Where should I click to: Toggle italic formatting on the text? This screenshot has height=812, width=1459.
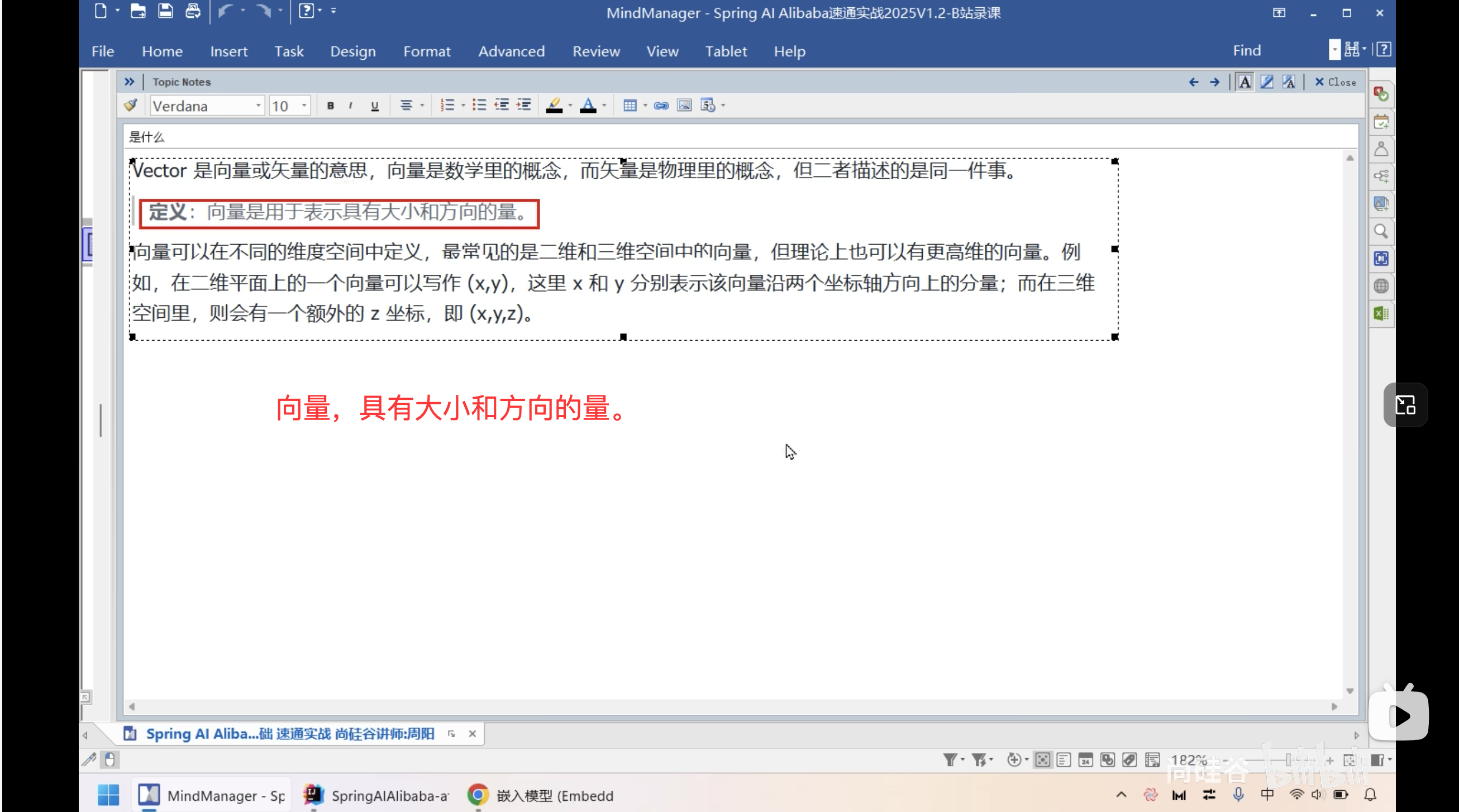pos(350,106)
